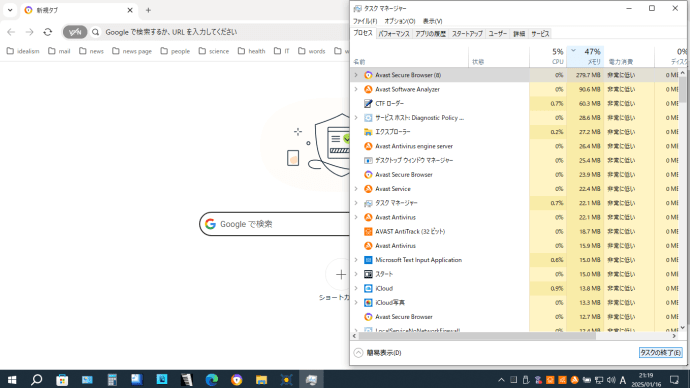Click the VPN toggle in address bar
This screenshot has width=690, height=388.
75,32
